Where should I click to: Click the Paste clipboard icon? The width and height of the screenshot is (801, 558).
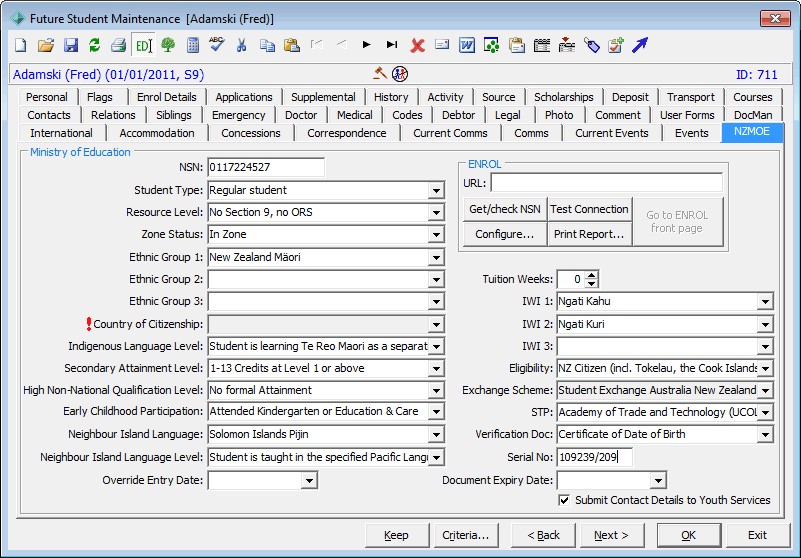click(291, 45)
